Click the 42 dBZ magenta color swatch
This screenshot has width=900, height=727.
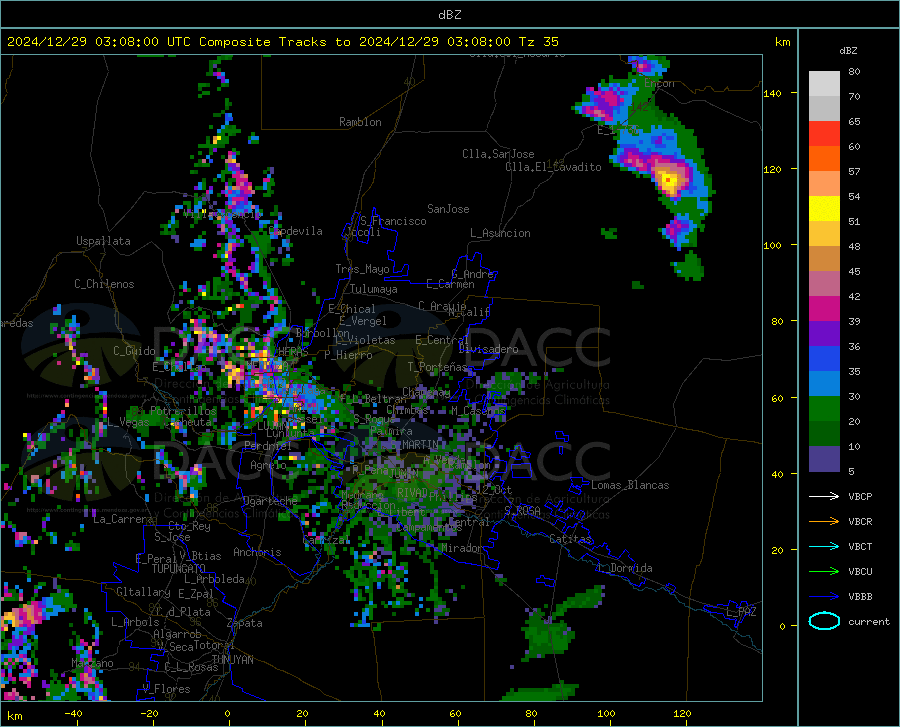(824, 309)
